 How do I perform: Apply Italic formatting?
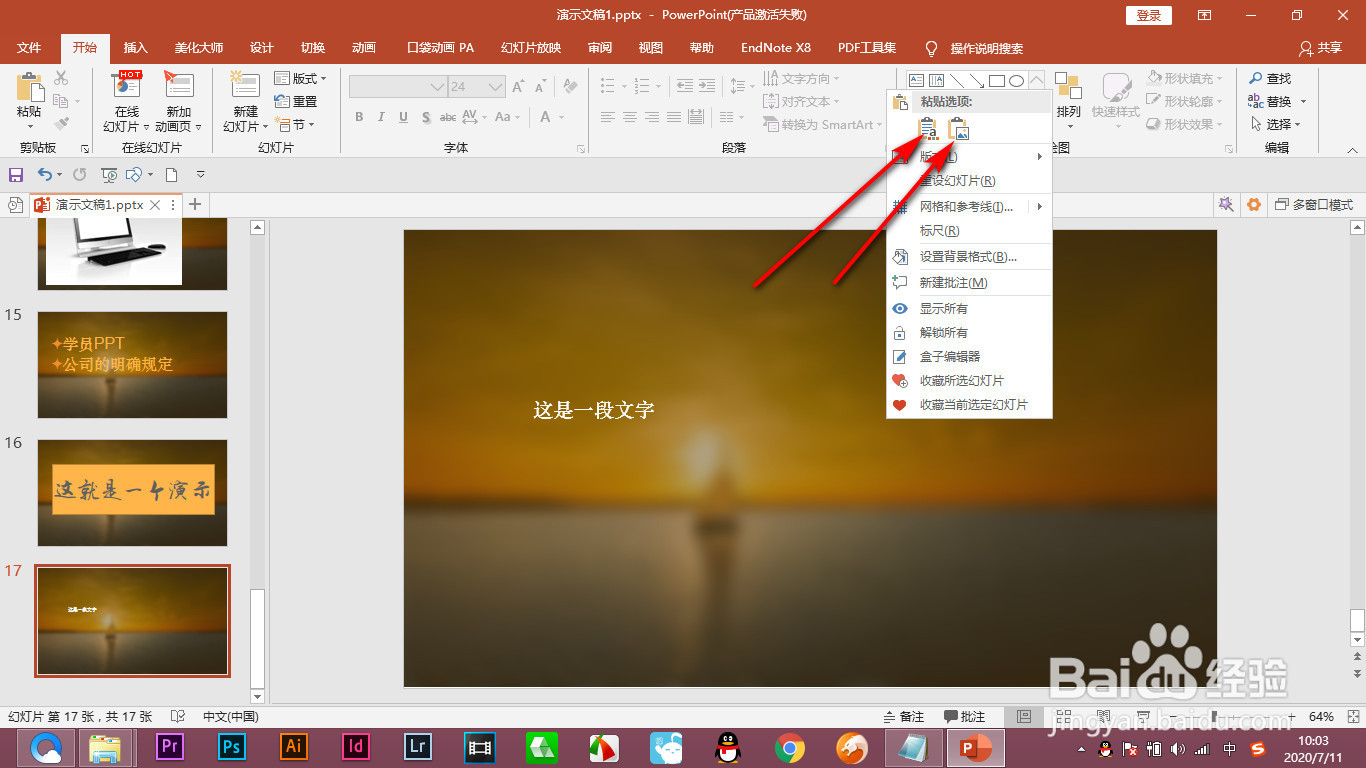click(x=381, y=117)
